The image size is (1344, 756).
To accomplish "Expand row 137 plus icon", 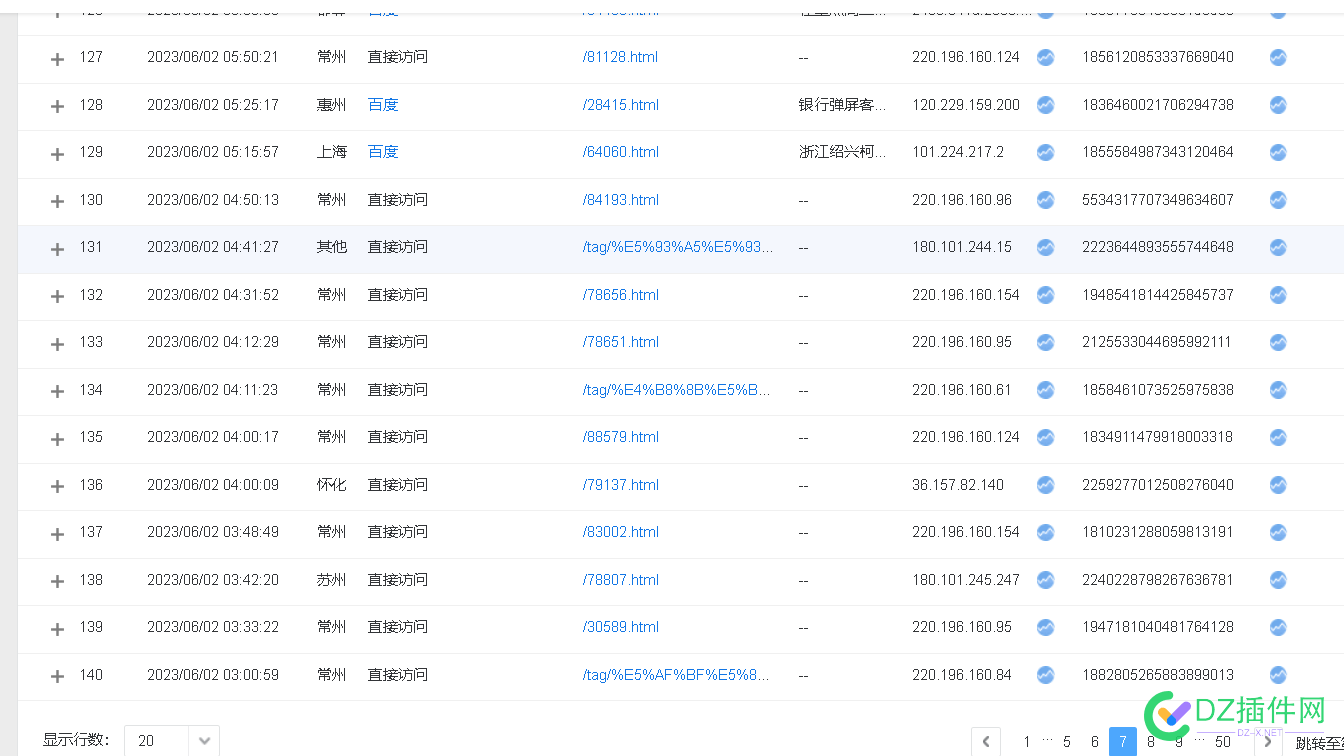I will 57,534.
